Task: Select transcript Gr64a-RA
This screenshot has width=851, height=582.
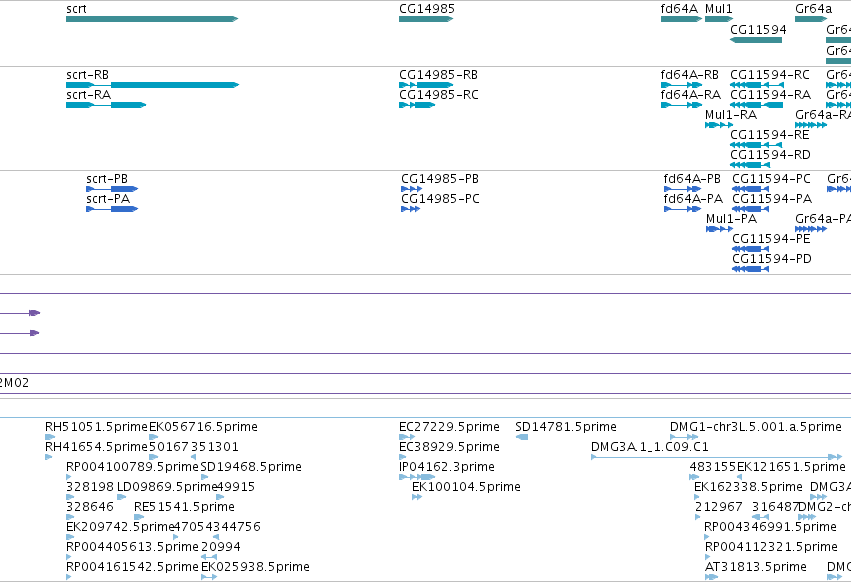Action: click(x=811, y=125)
